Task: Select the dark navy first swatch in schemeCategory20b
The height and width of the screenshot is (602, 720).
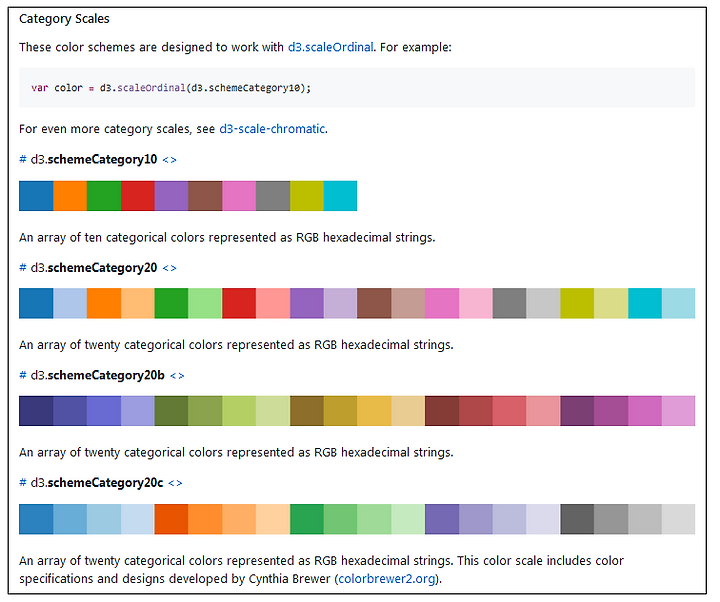Action: click(36, 411)
